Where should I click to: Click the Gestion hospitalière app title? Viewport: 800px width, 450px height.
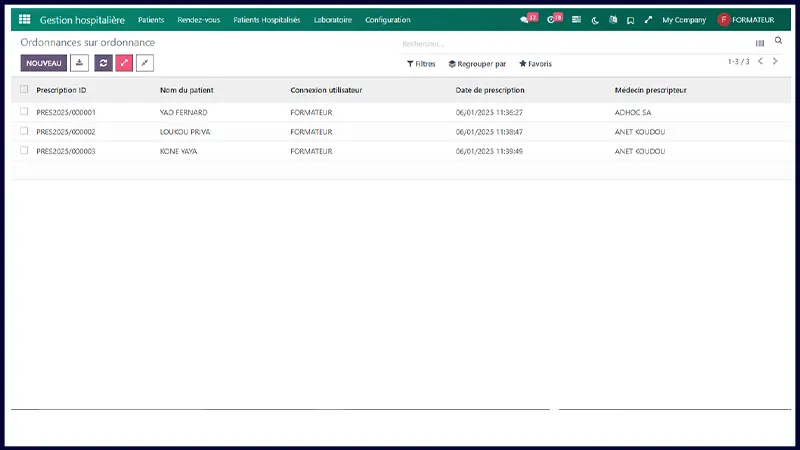82,20
